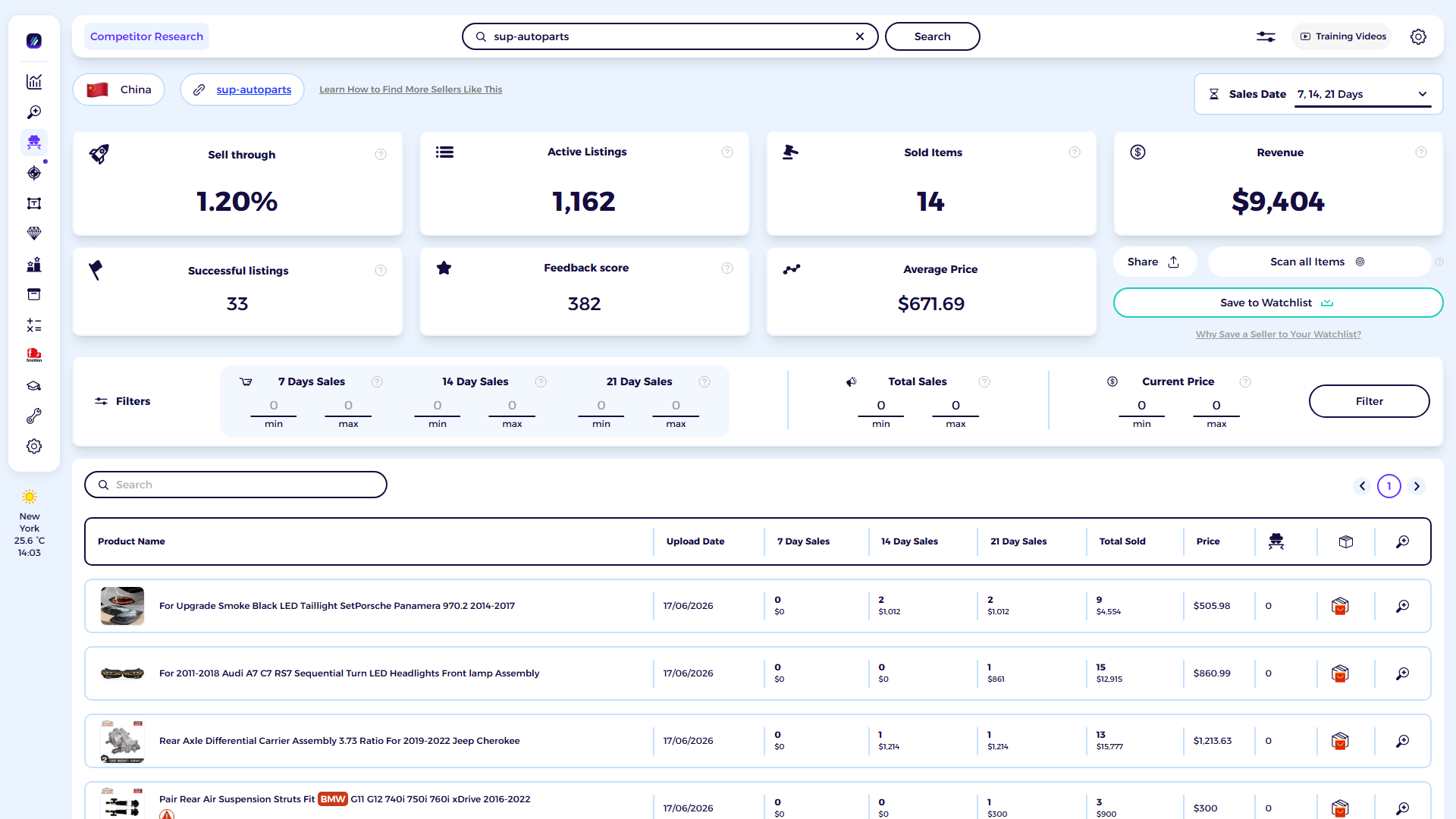
Task: Click research magnifier for Audi A7 headlights row
Action: (1403, 673)
